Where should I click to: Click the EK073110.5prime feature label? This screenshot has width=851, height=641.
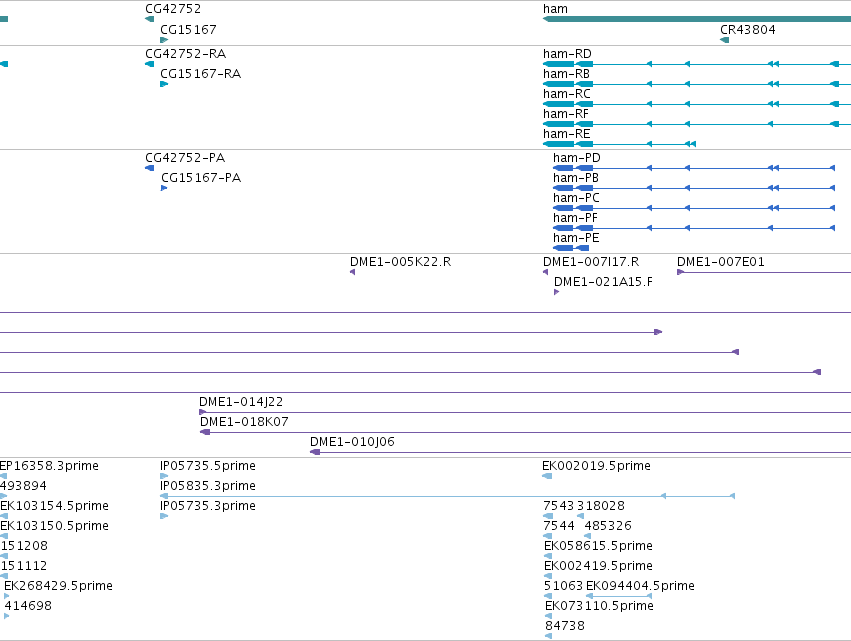(x=599, y=606)
